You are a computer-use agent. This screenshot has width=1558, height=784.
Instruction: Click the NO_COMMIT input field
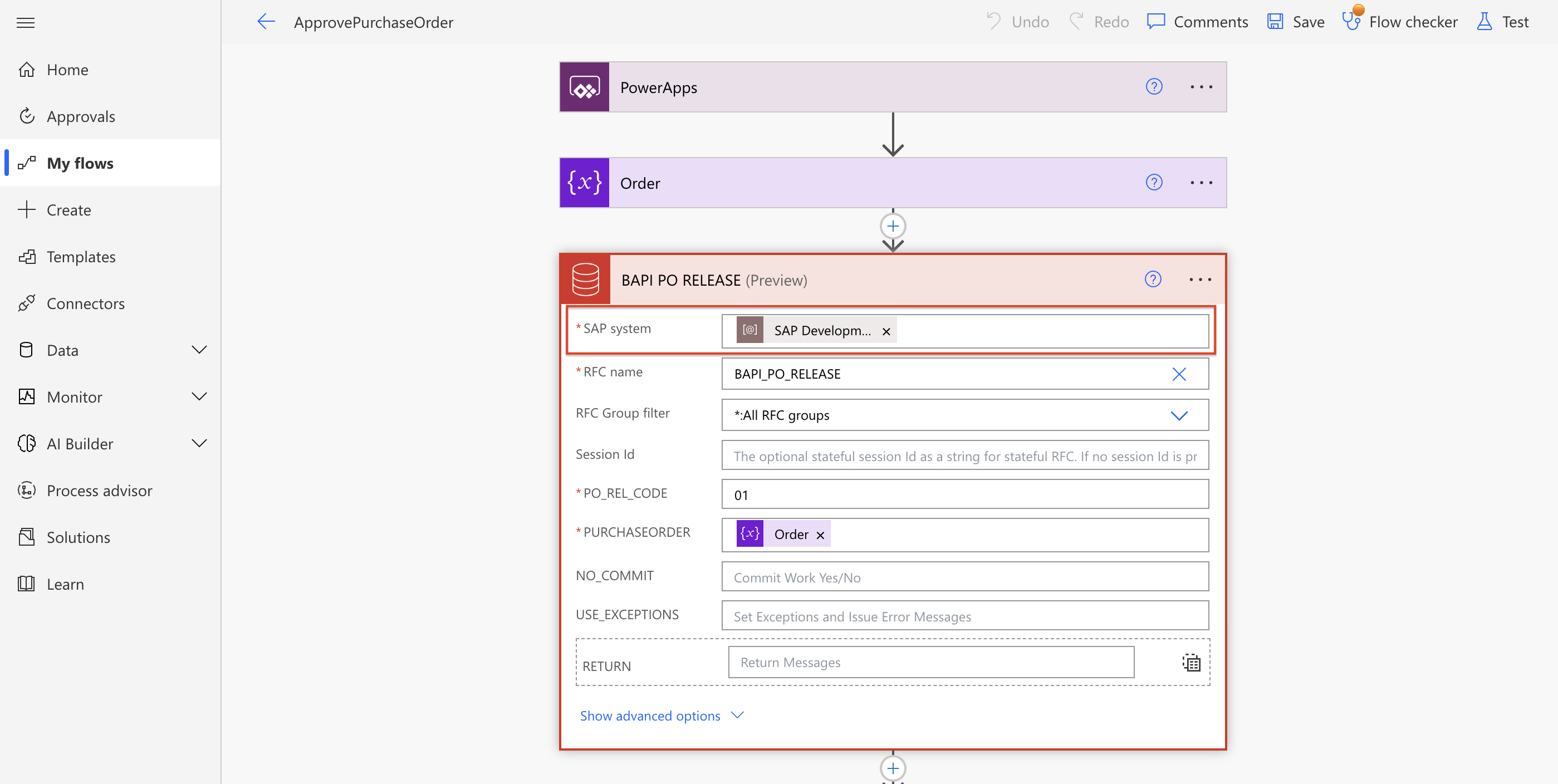(x=964, y=577)
